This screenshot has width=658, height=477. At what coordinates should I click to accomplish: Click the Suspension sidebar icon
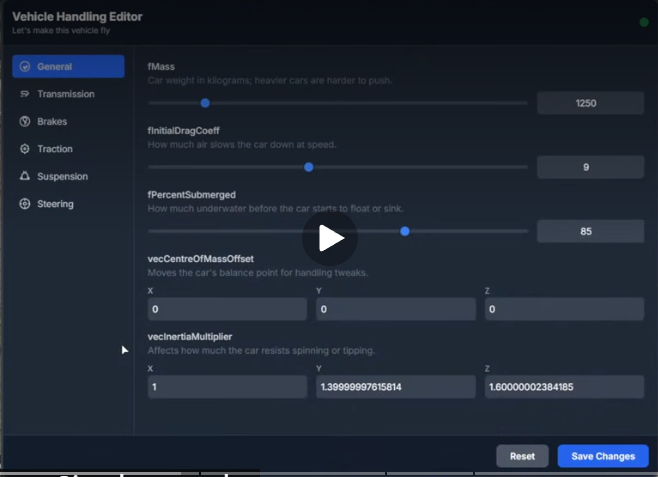pos(25,176)
